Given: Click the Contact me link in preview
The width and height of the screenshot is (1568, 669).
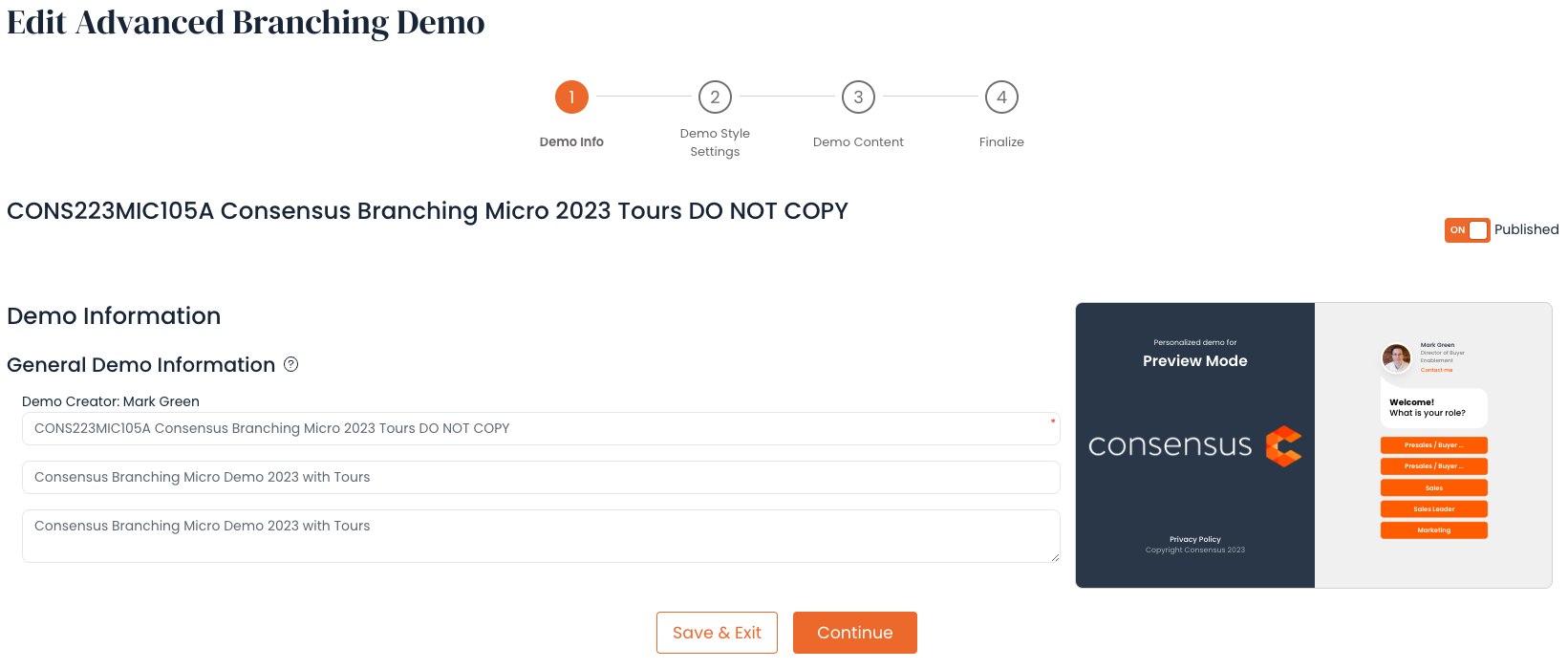Looking at the screenshot, I should coord(1436,370).
